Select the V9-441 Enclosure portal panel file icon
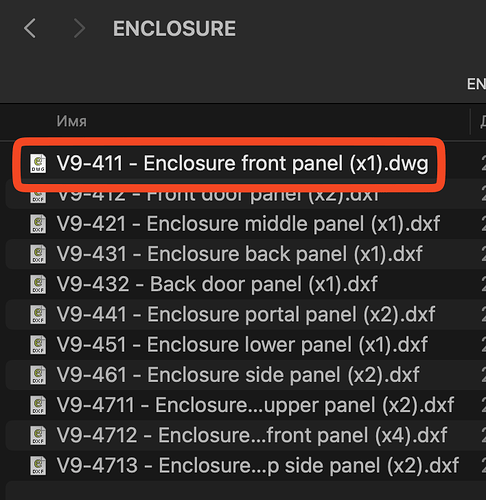The image size is (486, 500). coord(38,314)
